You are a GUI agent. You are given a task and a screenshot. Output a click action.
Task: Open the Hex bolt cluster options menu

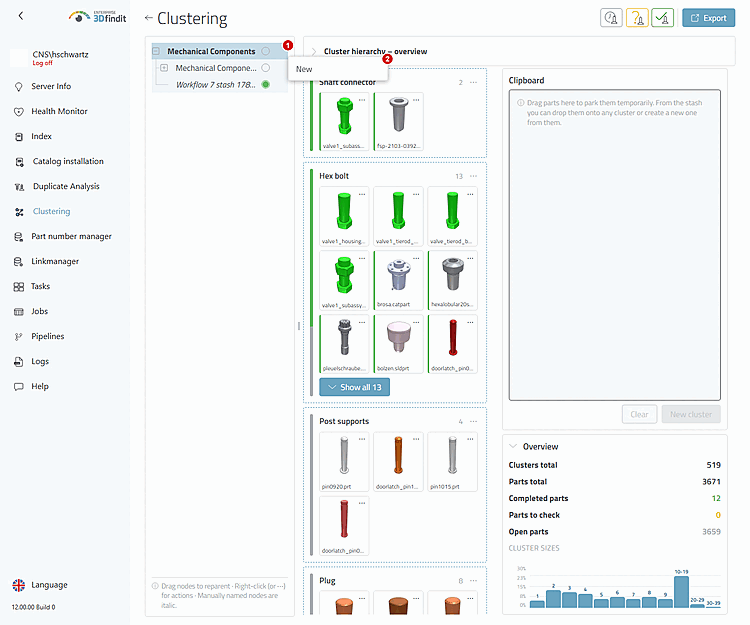473,176
